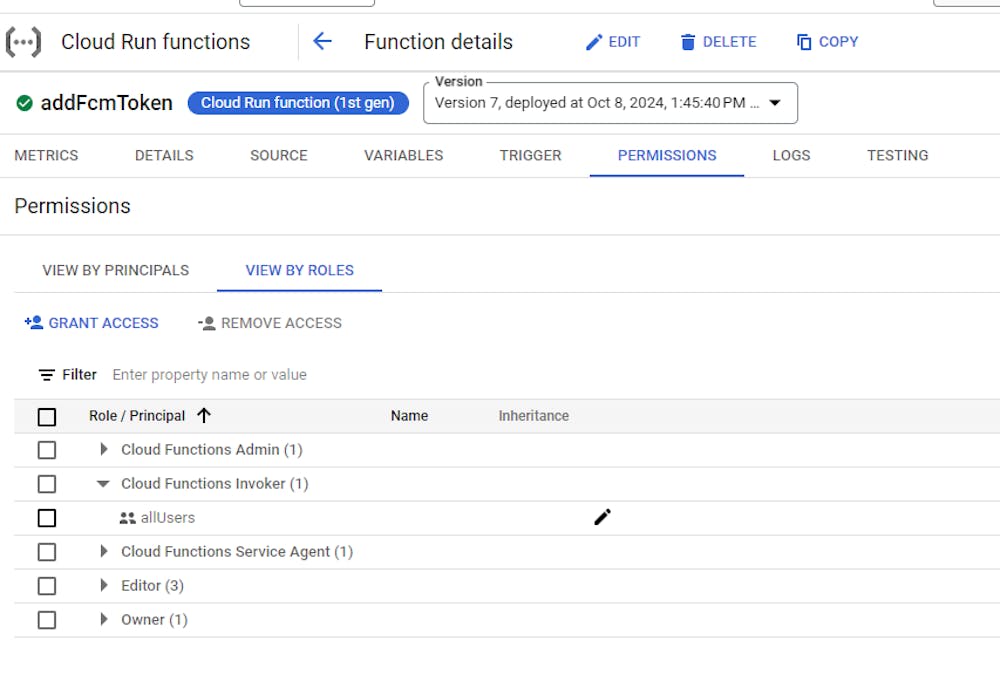Viewport: 1000px width, 674px height.
Task: Click the Filter list icon
Action: pyautogui.click(x=47, y=375)
